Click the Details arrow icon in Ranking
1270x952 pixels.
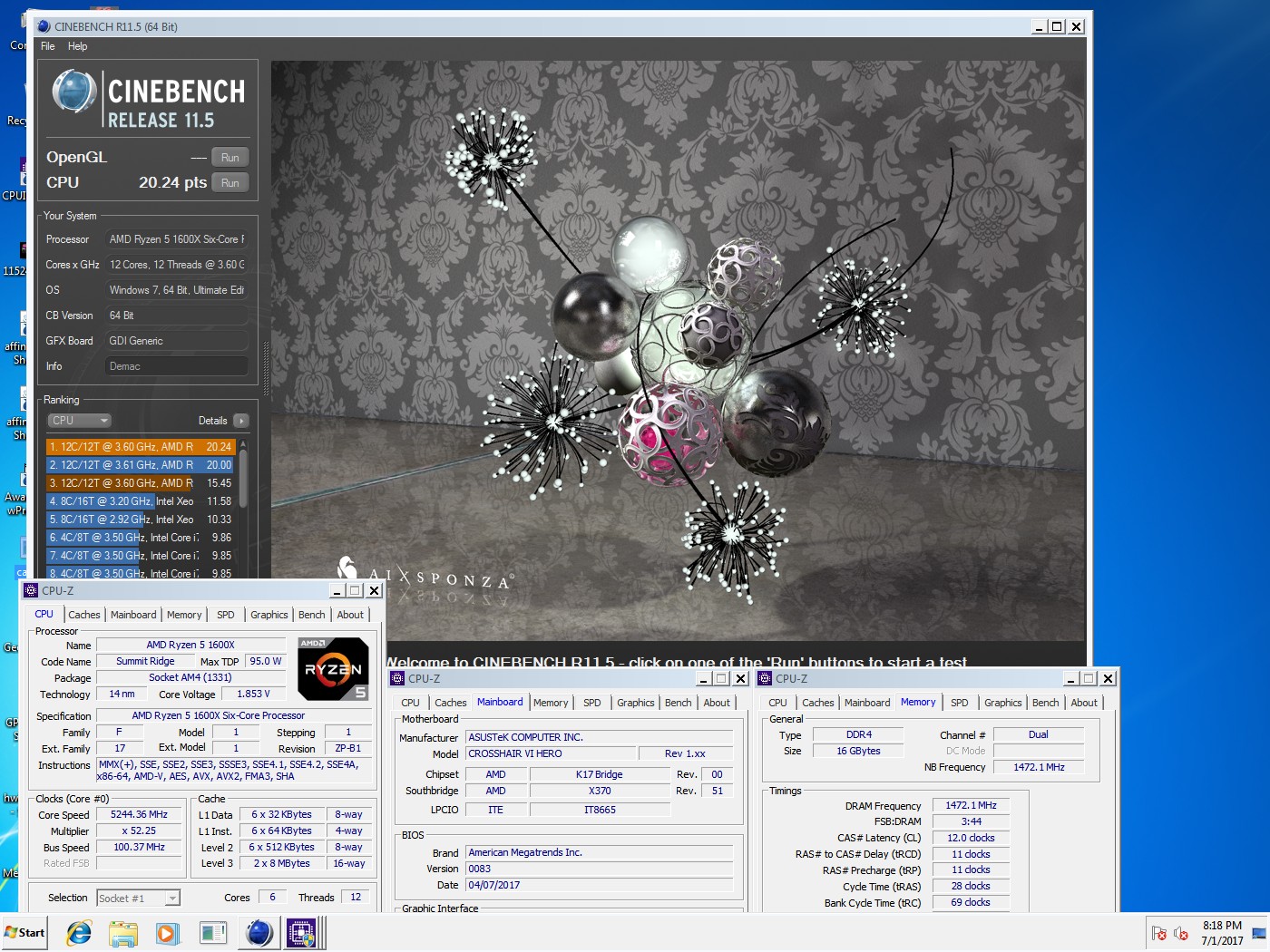click(241, 421)
